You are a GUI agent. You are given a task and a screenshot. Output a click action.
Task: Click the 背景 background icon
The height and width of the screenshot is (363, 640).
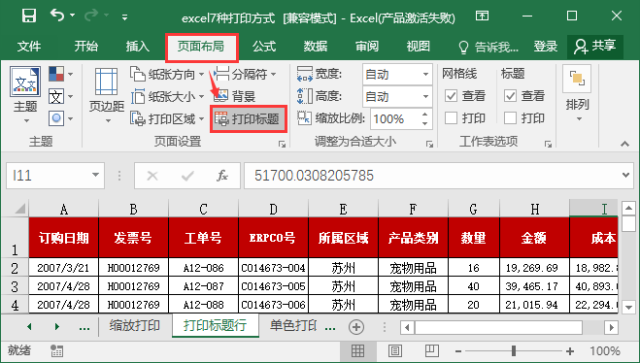pos(221,96)
